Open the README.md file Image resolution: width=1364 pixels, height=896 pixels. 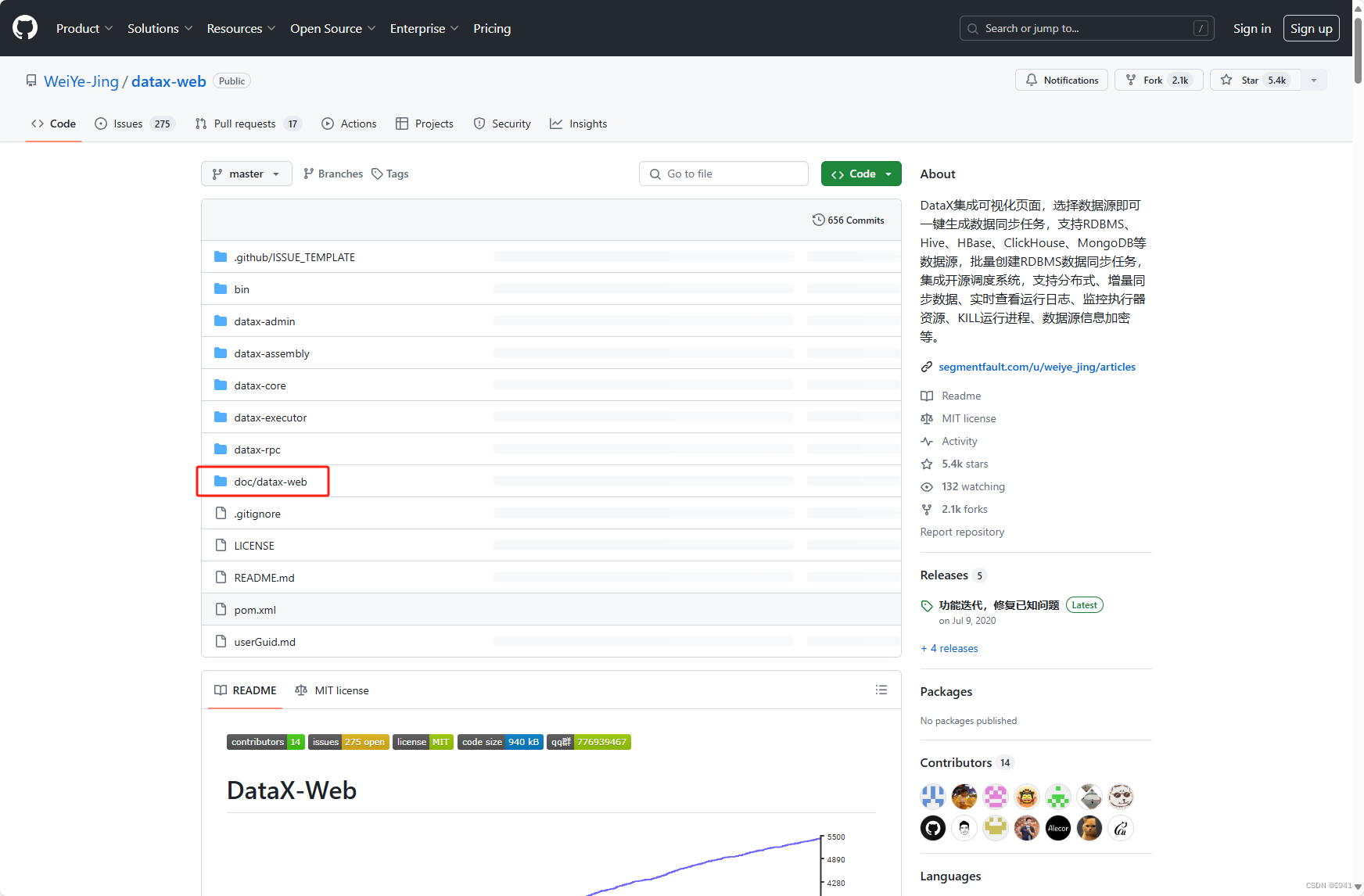point(264,578)
